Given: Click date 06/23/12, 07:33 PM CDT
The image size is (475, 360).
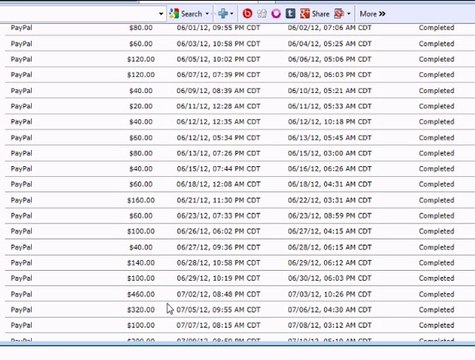Looking at the screenshot, I should (x=218, y=216).
